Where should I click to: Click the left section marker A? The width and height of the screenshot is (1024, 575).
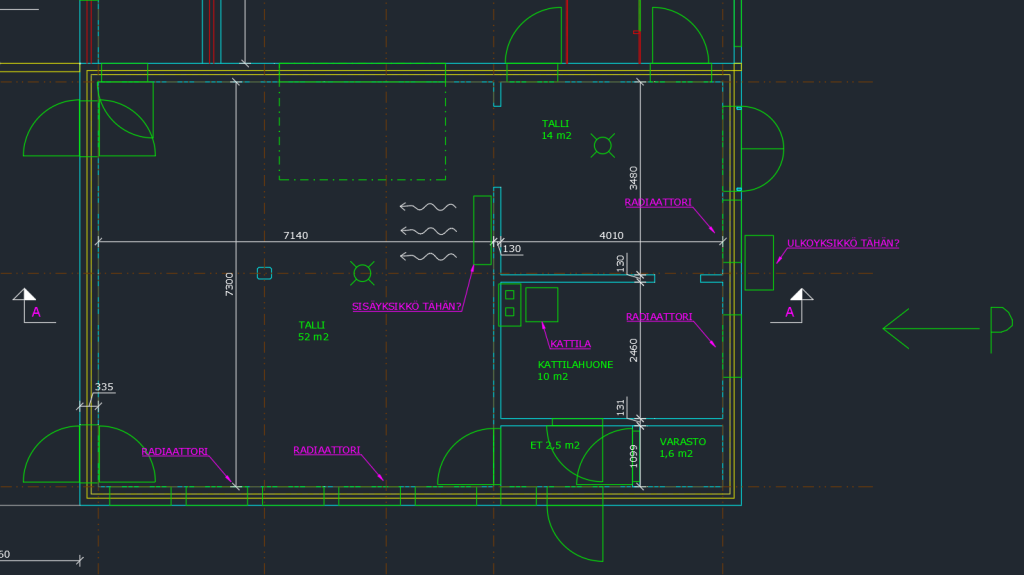click(x=25, y=306)
